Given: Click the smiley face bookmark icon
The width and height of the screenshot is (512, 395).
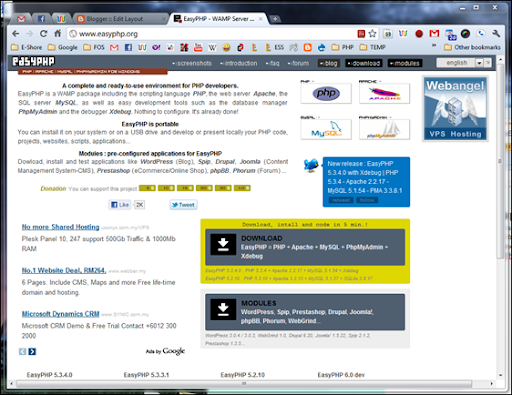Looking at the screenshot, I should [226, 48].
